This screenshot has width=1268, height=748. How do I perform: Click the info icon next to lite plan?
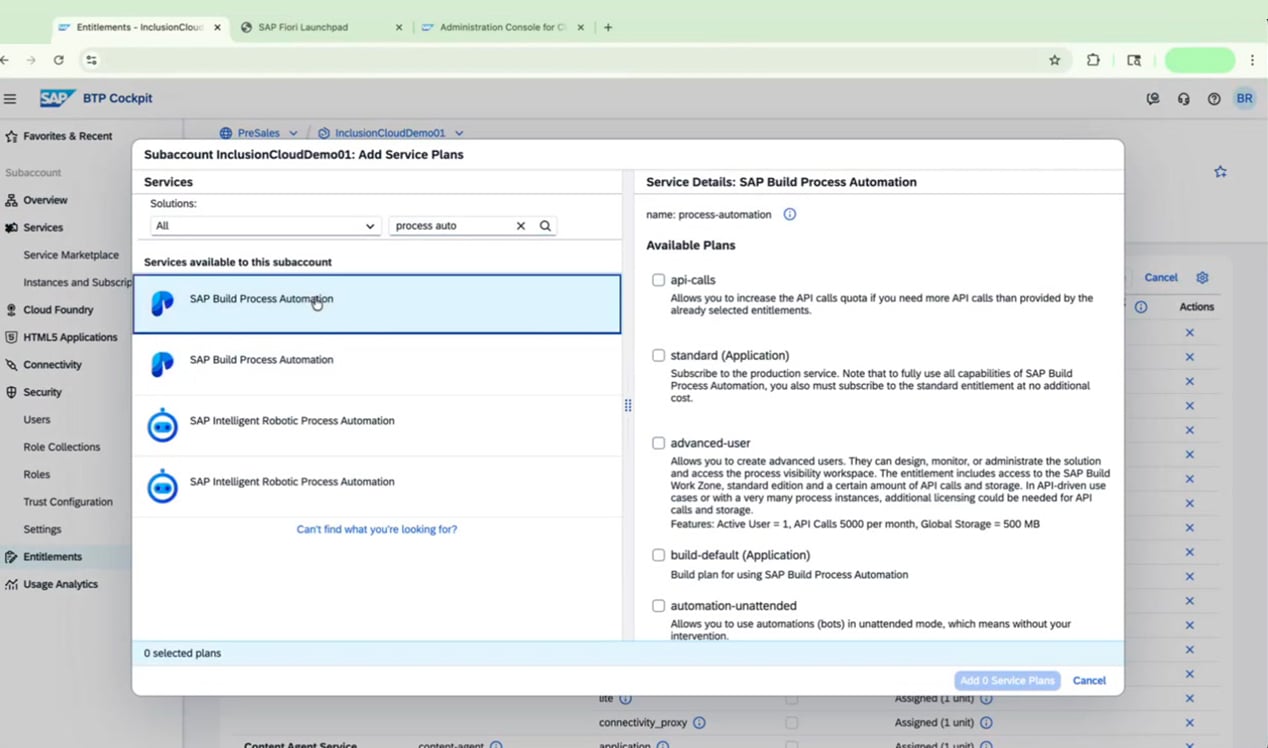[626, 699]
